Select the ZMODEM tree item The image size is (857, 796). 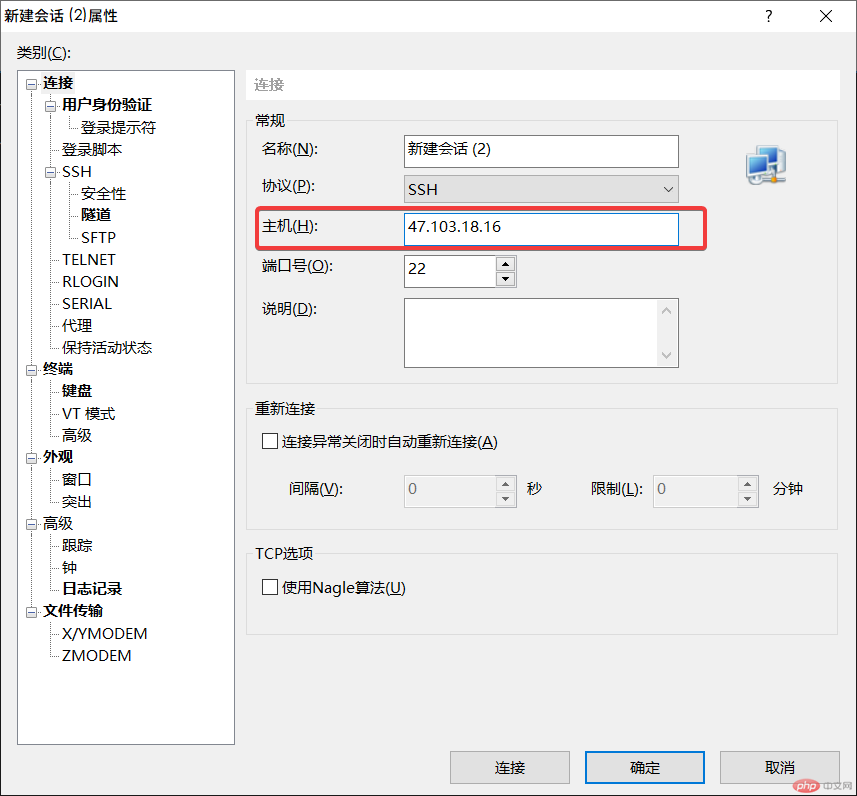pyautogui.click(x=95, y=655)
